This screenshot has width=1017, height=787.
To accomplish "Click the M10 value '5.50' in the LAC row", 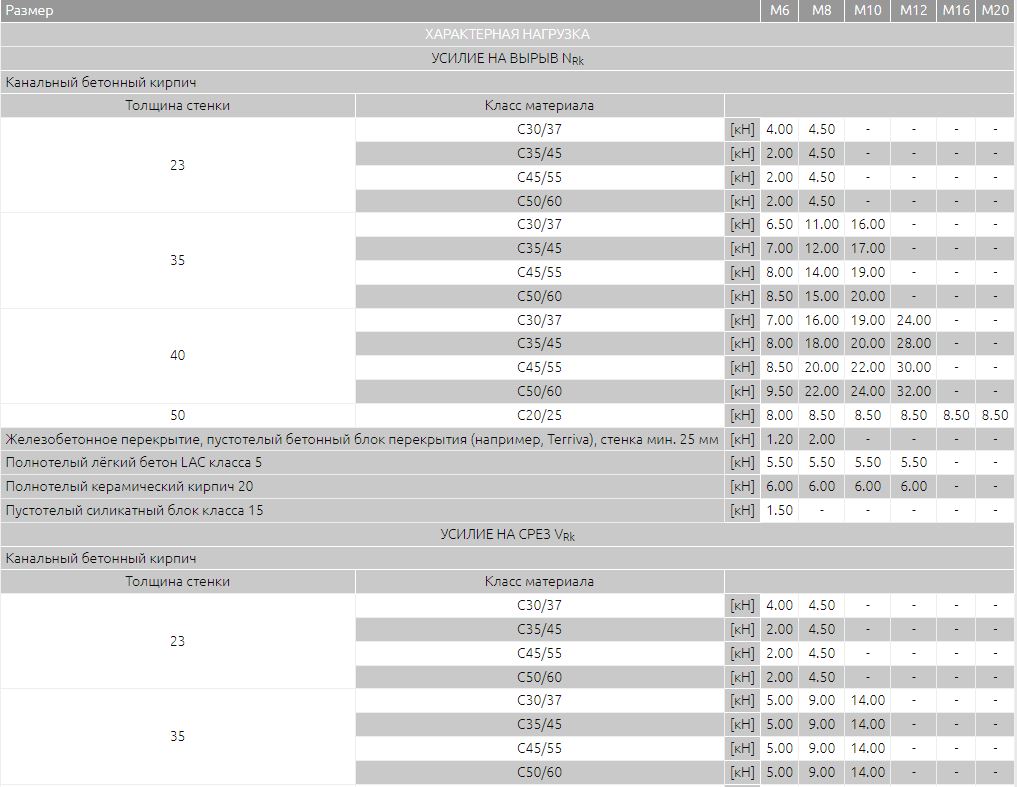I will click(867, 463).
